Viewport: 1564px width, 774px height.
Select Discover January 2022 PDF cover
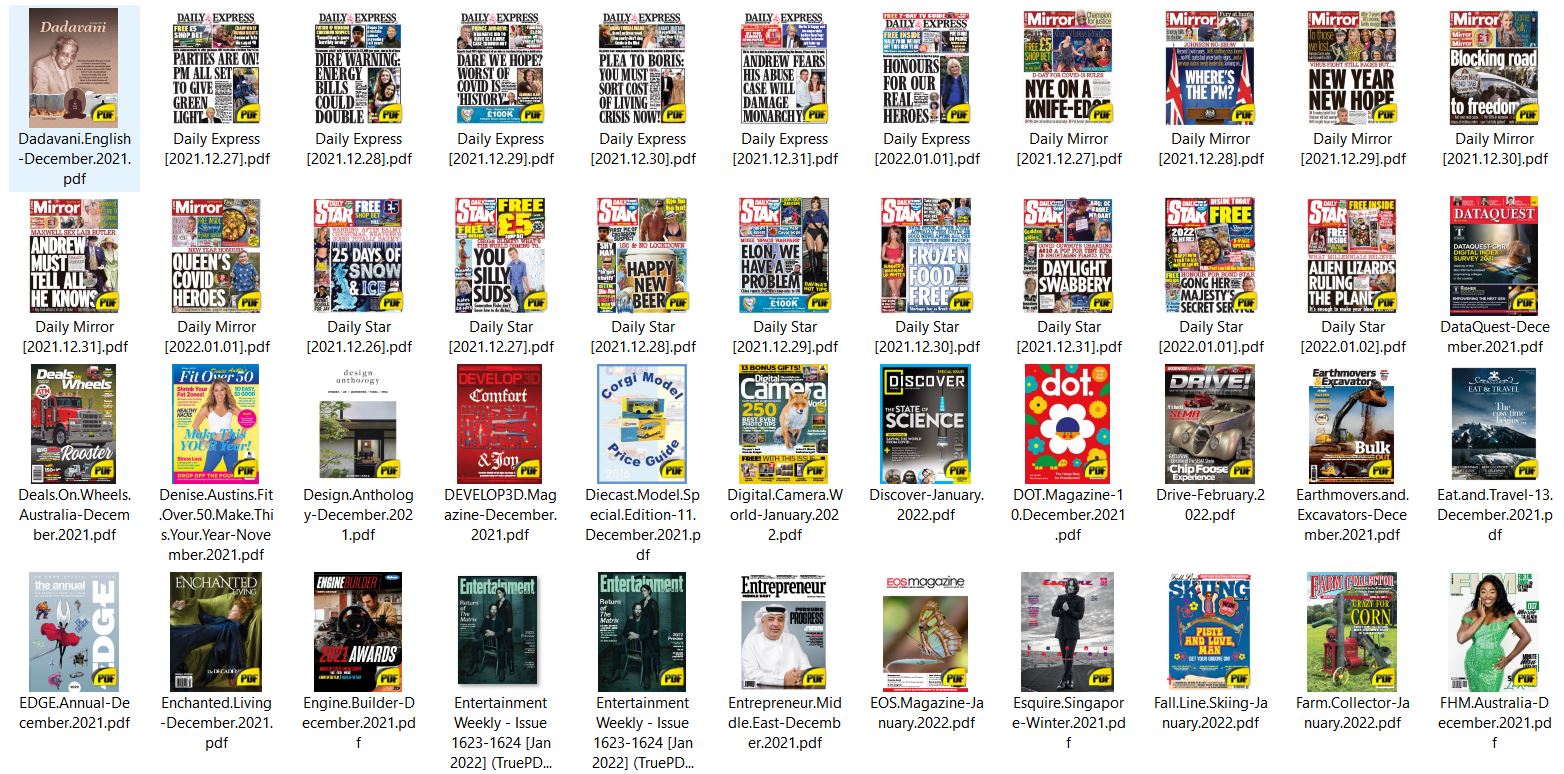click(x=926, y=424)
